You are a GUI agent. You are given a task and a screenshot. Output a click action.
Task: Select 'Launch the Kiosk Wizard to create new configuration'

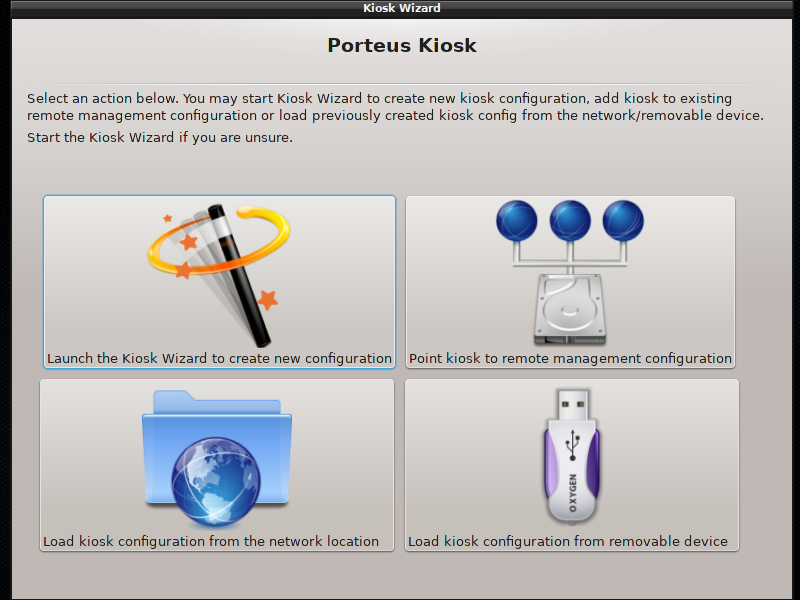click(219, 282)
